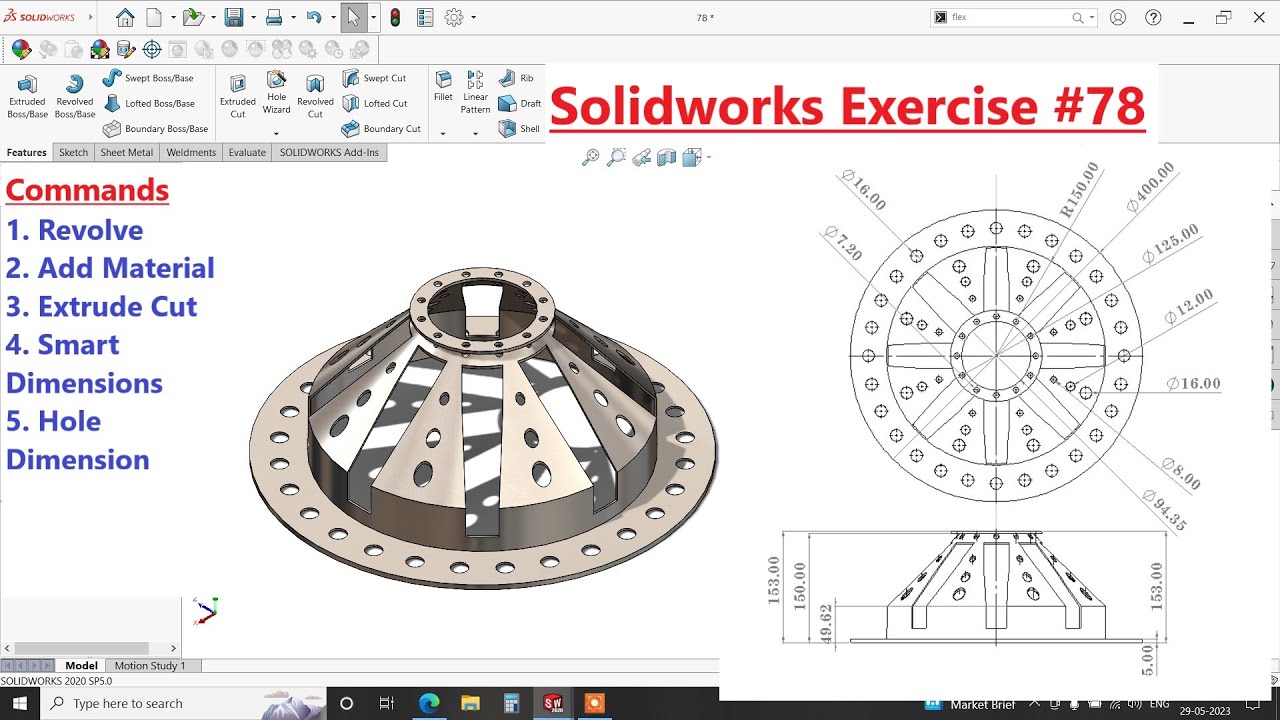Open File Explorer from the taskbar

(469, 703)
